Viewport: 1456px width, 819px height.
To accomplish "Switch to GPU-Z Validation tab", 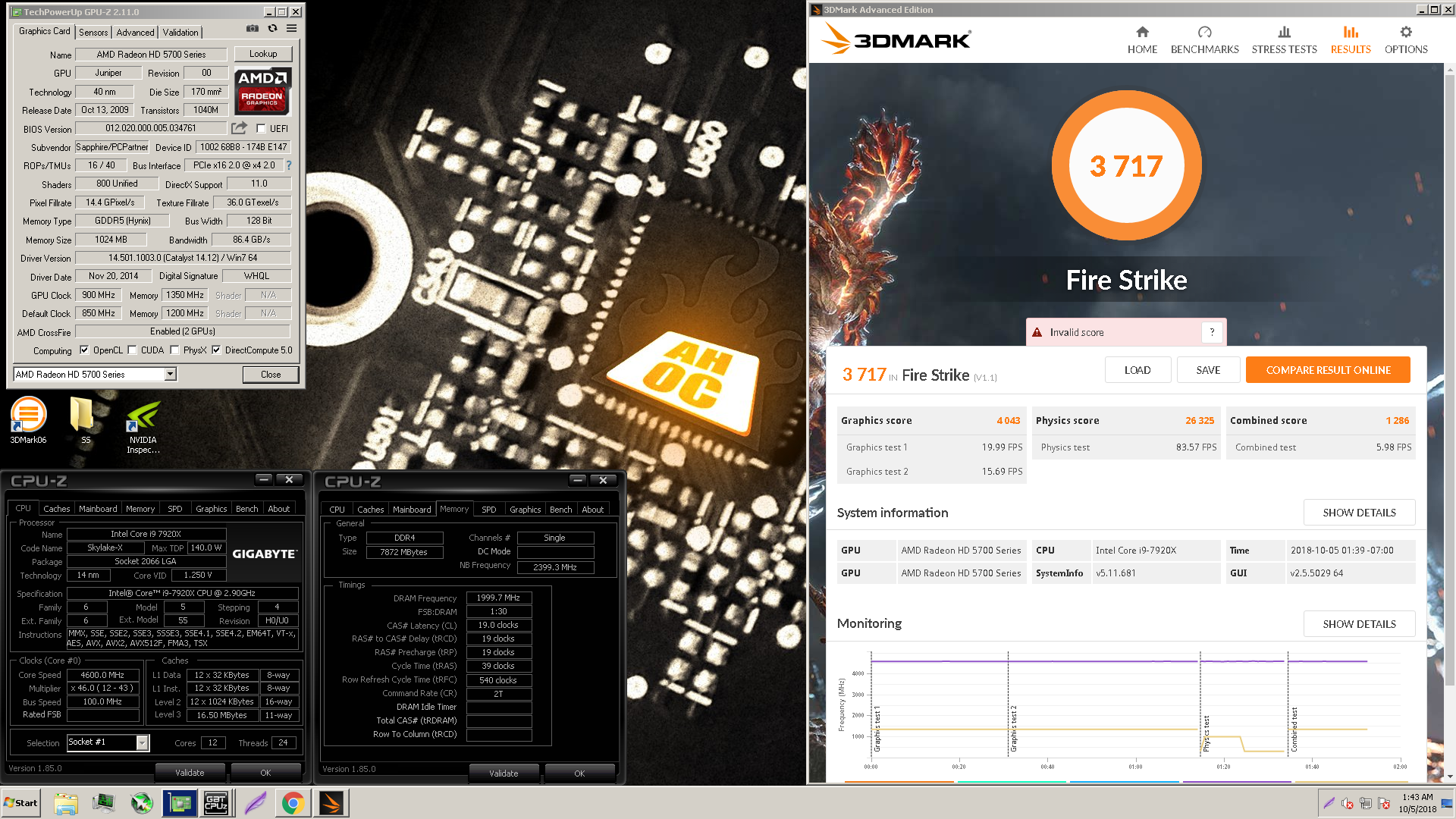I will (180, 32).
